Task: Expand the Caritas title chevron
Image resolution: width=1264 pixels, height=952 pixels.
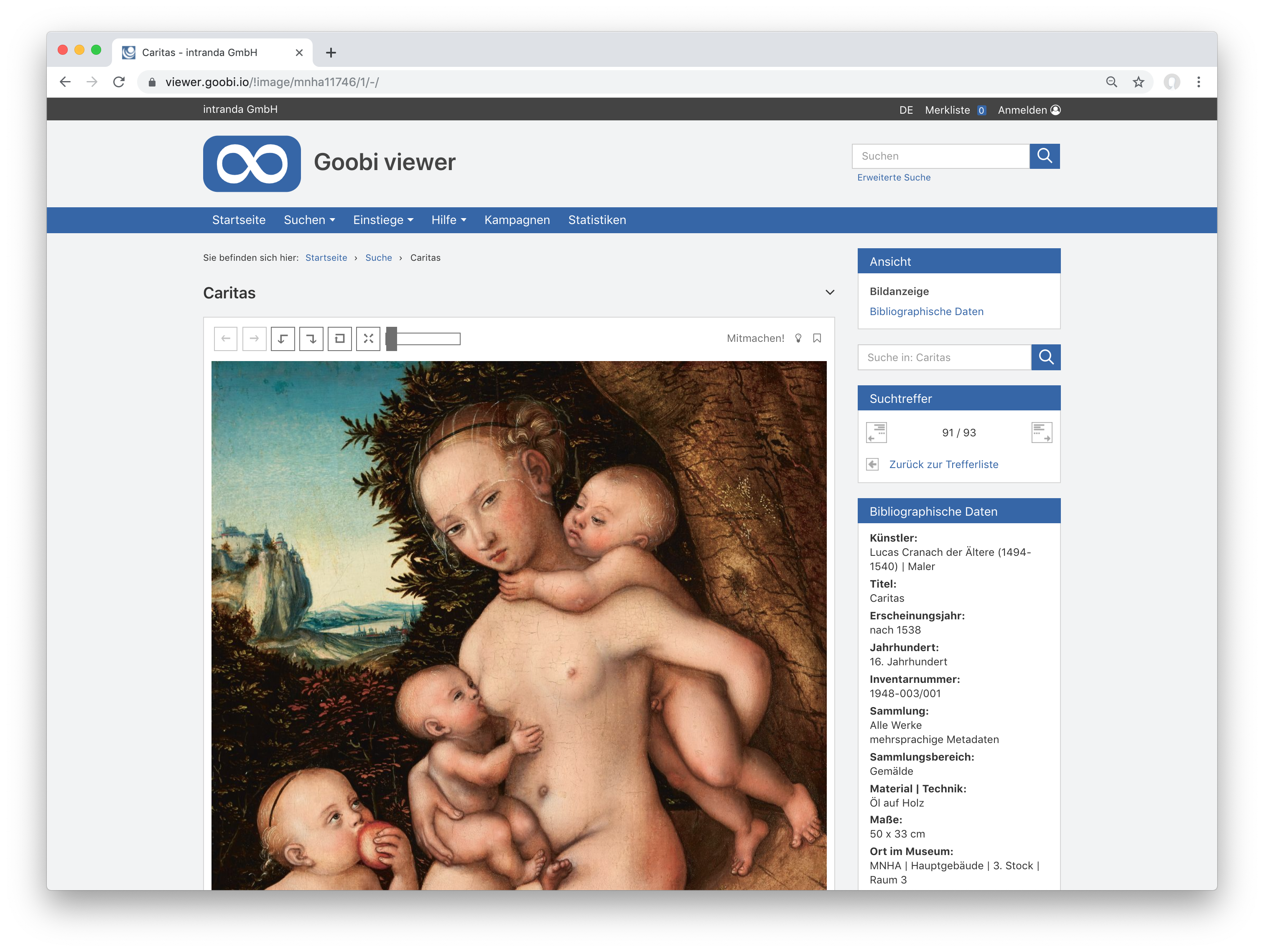Action: click(x=830, y=293)
